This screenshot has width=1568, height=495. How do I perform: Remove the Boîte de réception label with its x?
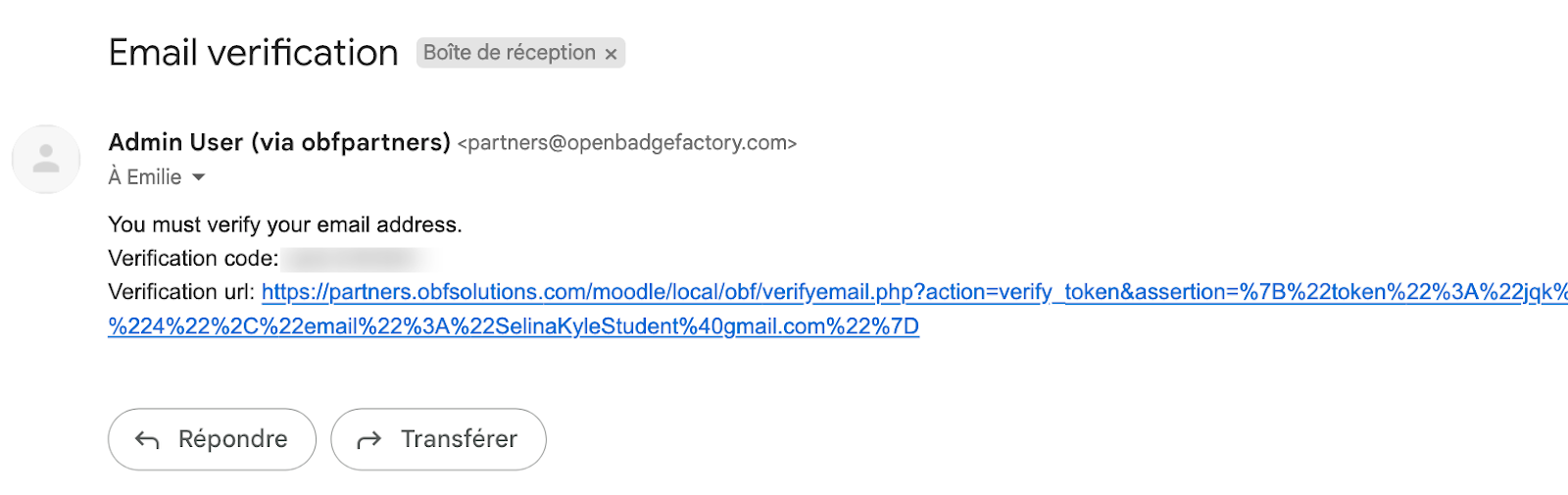(611, 54)
